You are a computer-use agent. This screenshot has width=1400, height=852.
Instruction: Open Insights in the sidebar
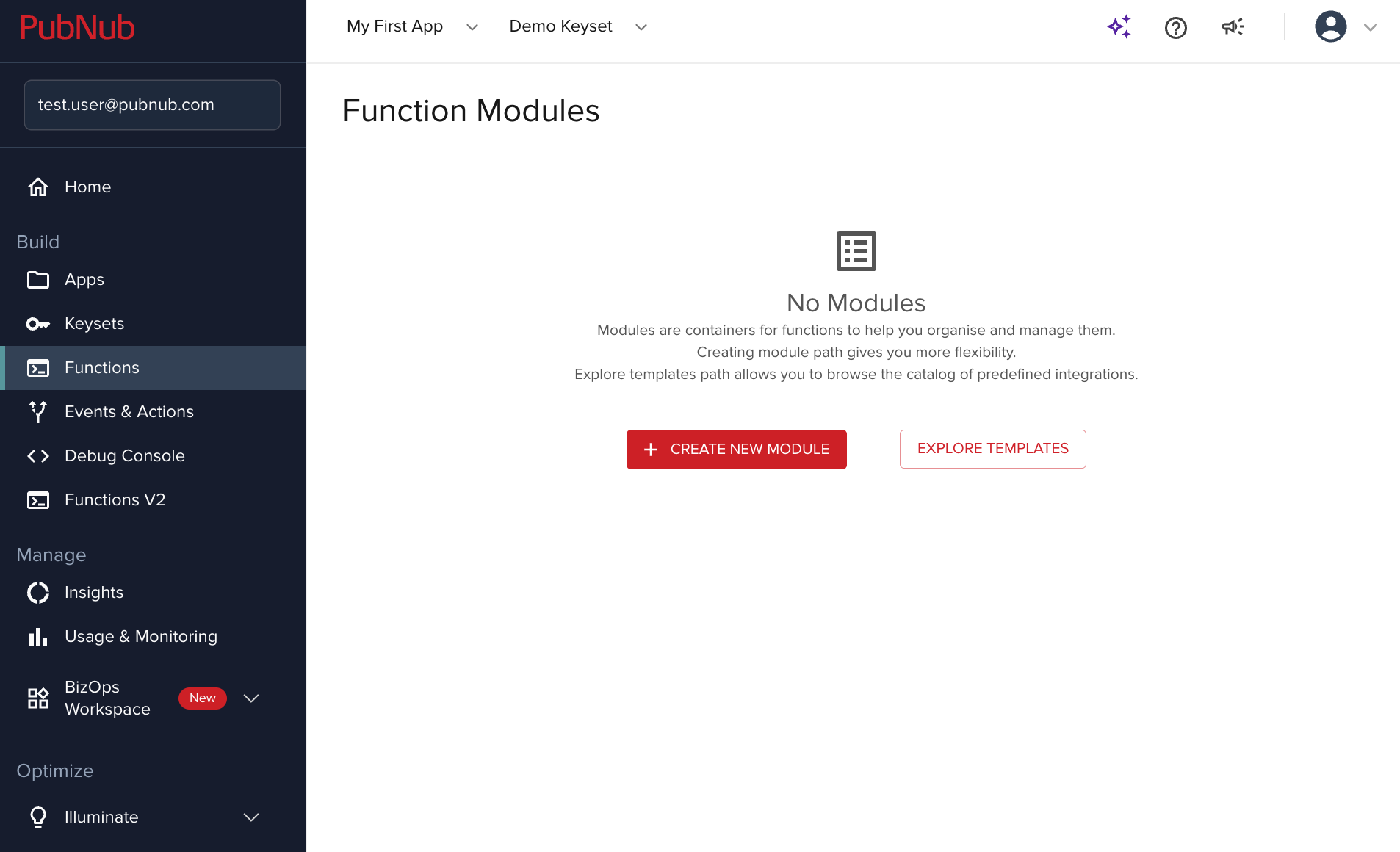(x=153, y=593)
